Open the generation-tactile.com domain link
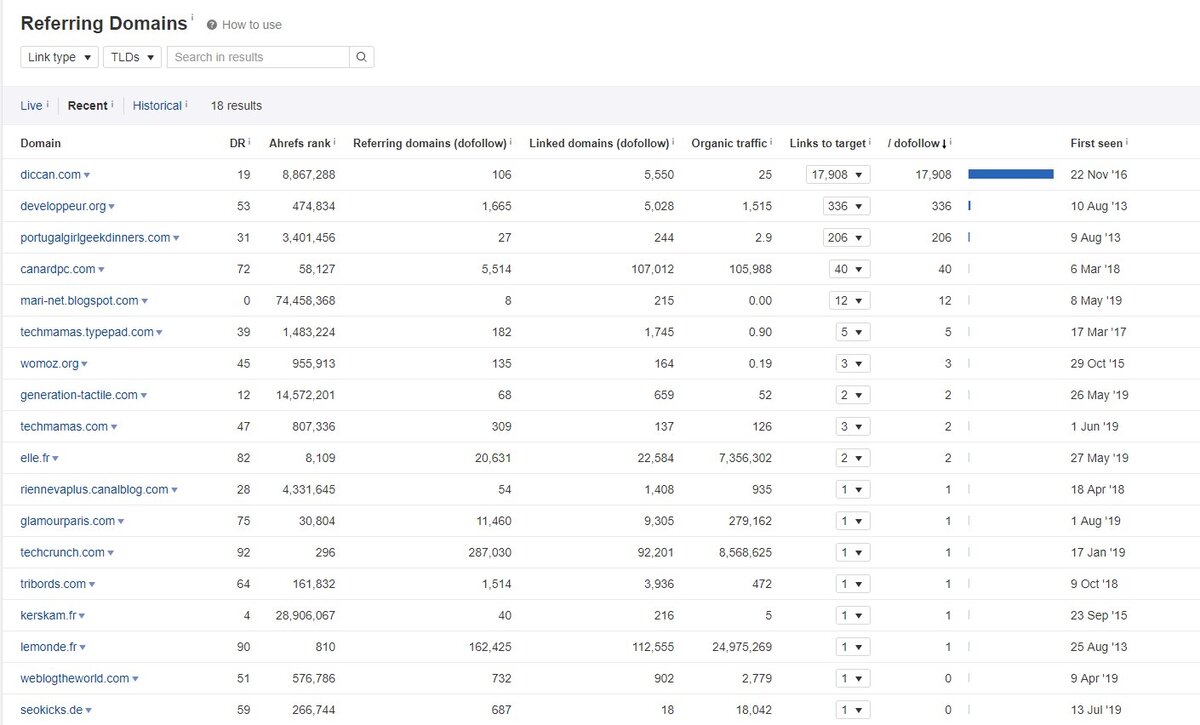Screen dimensions: 1200x725 point(79,395)
